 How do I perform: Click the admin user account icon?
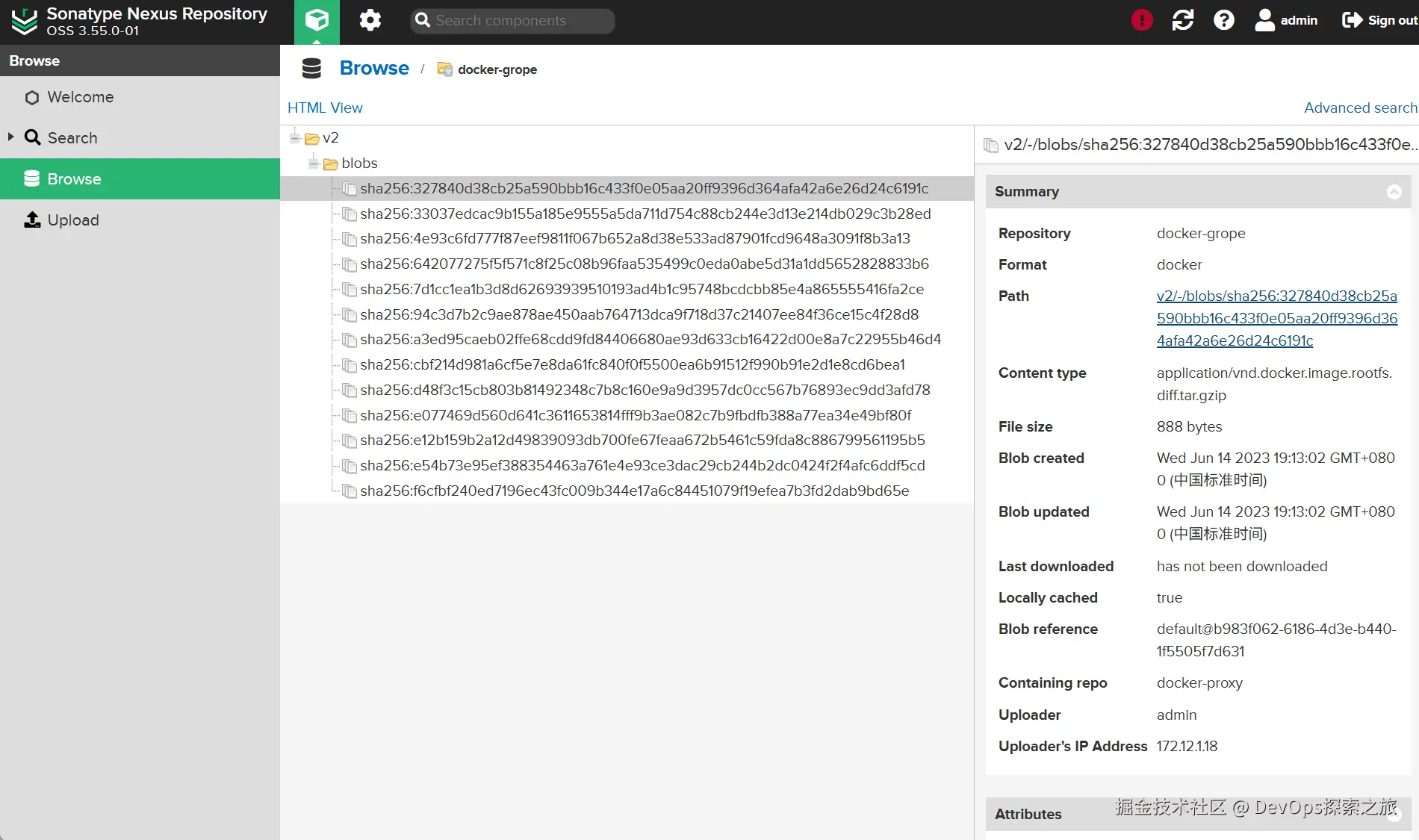coord(1264,20)
